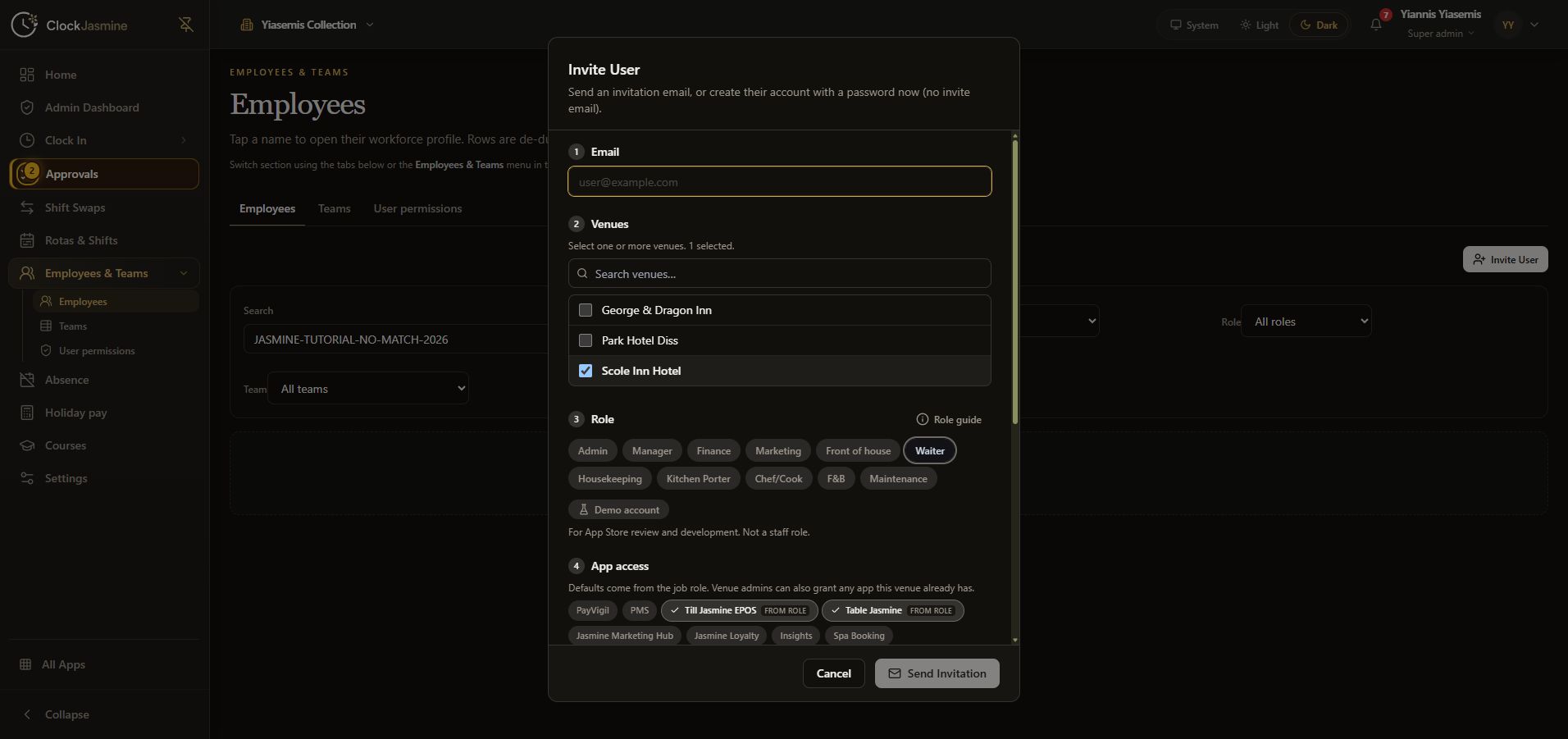Toggle Till Jasmine EPOS app access
Image resolution: width=1568 pixels, height=739 pixels.
point(740,610)
